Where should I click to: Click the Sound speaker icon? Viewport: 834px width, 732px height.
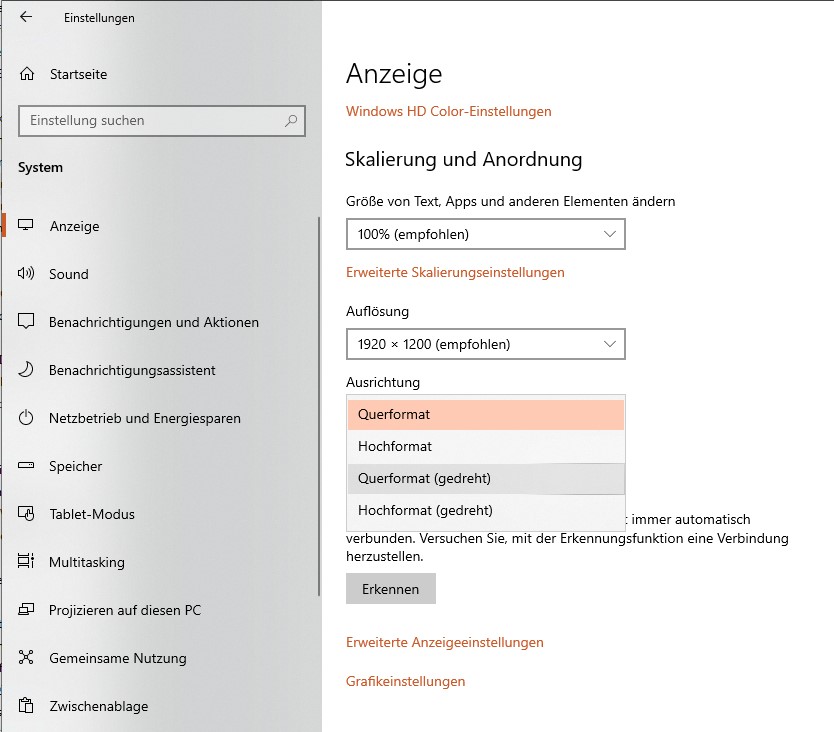[x=26, y=273]
